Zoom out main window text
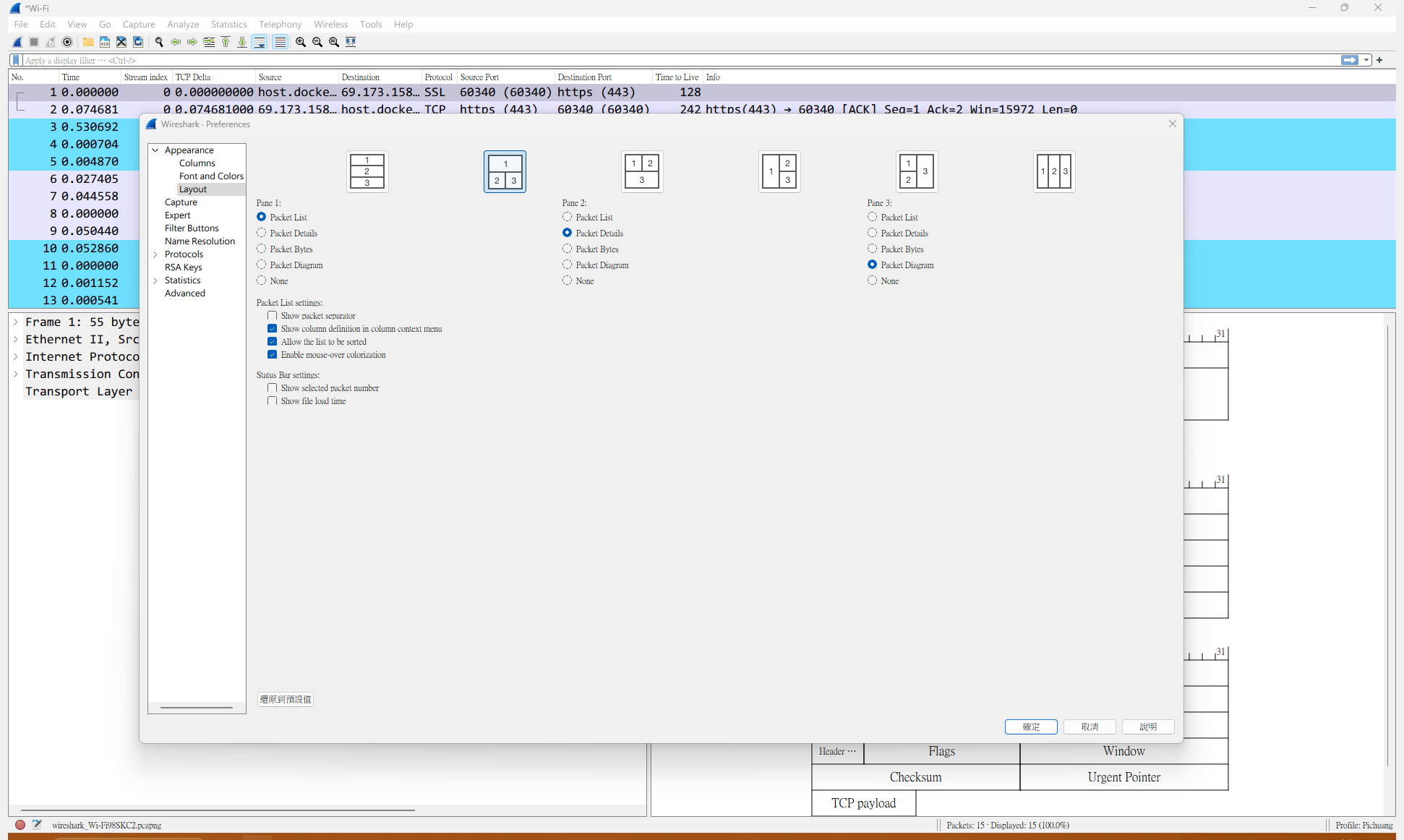The width and height of the screenshot is (1404, 840). [x=317, y=42]
